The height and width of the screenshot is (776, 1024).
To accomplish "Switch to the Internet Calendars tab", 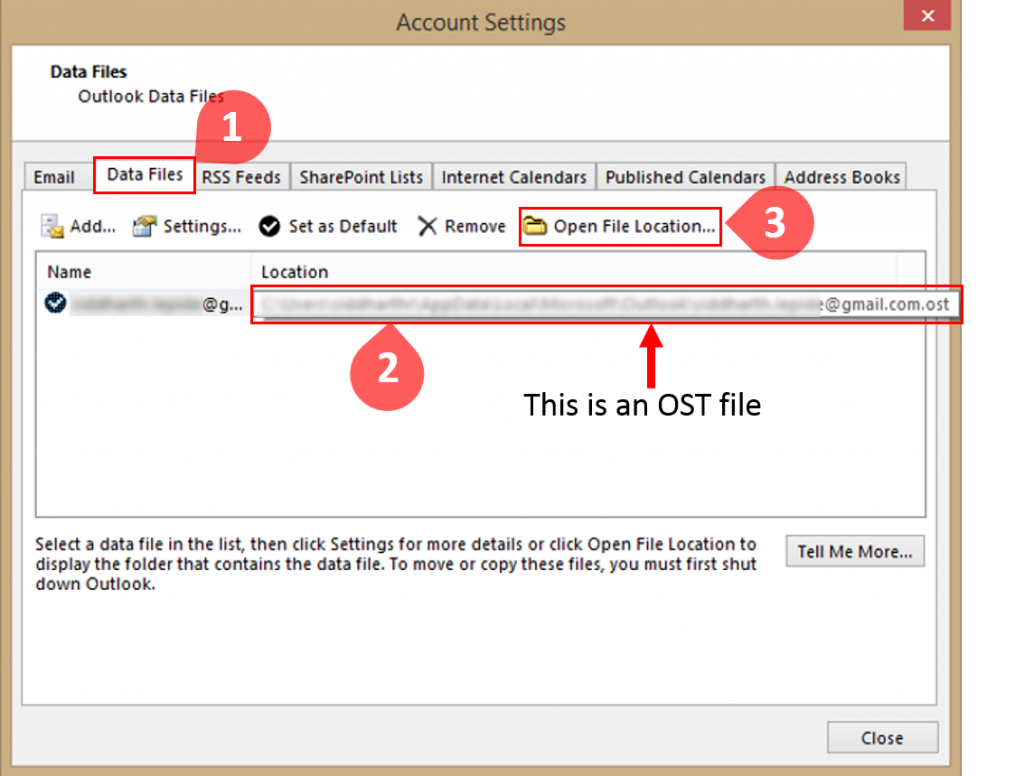I will pyautogui.click(x=514, y=177).
